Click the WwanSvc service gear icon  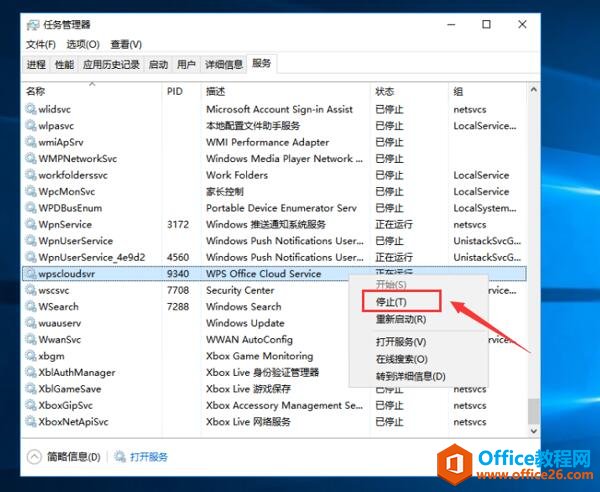[x=31, y=339]
